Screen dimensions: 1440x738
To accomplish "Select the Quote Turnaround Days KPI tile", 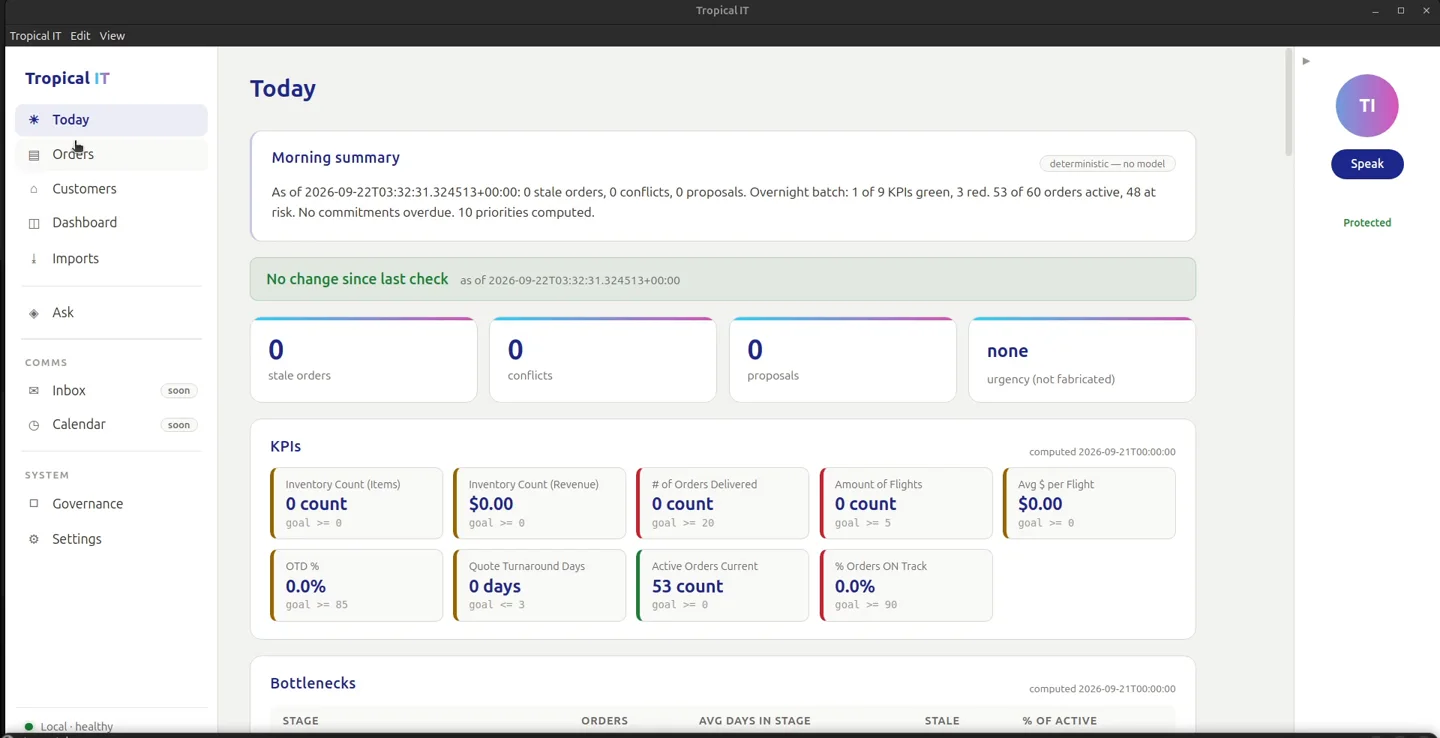I will click(x=539, y=585).
